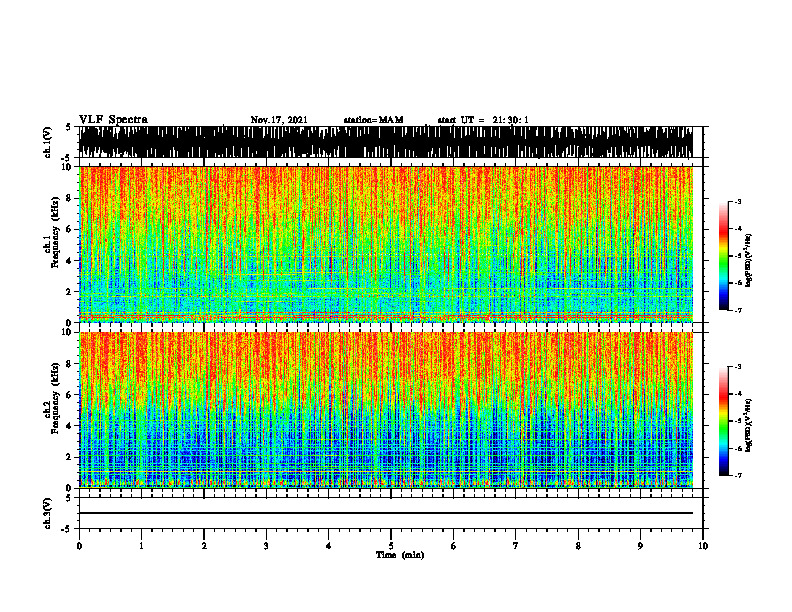
Task: Click inside the ch.1 frequency spectrogram
Action: coord(386,244)
